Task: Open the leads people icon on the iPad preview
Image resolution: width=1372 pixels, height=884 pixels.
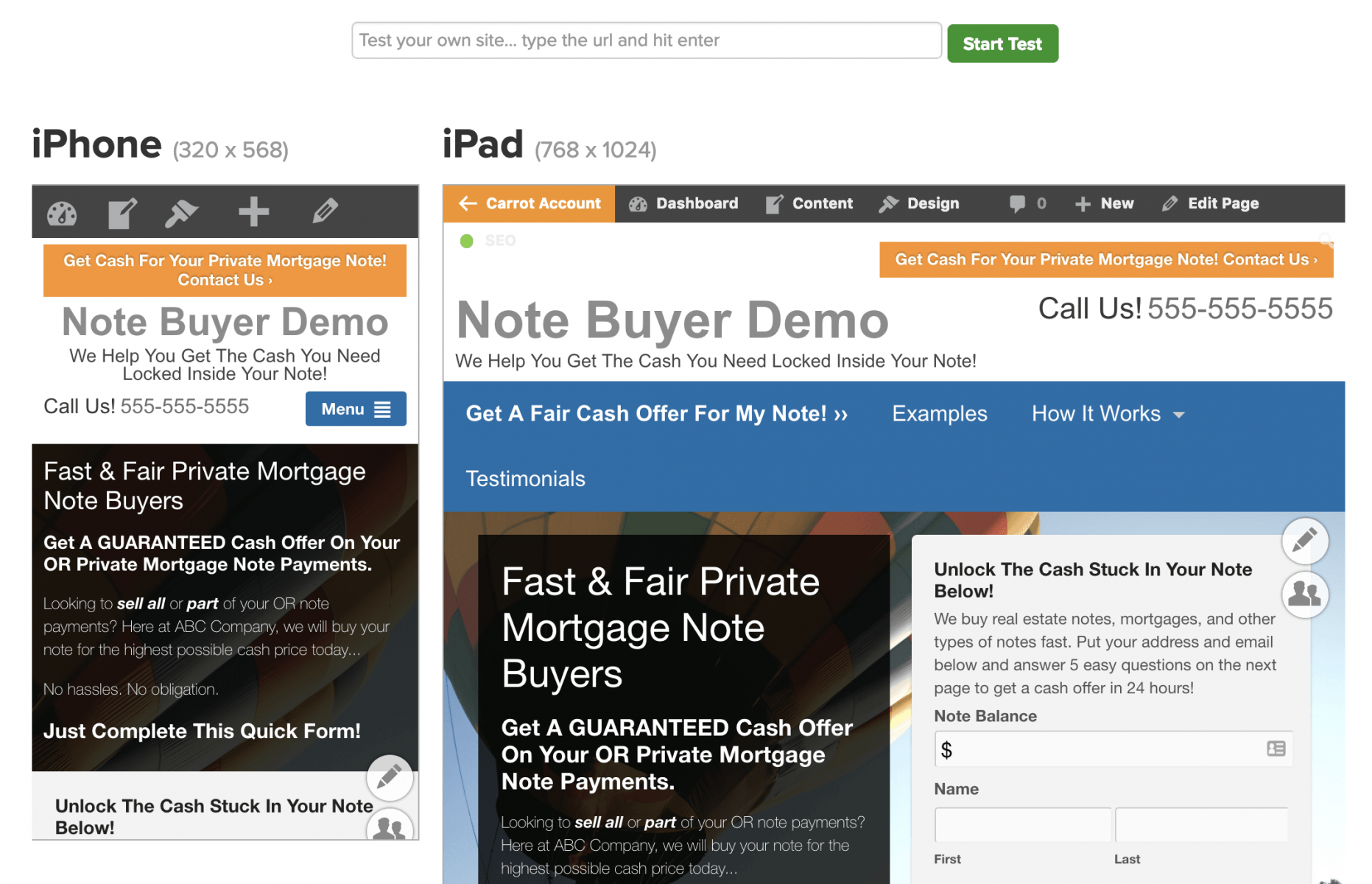Action: click(1304, 594)
